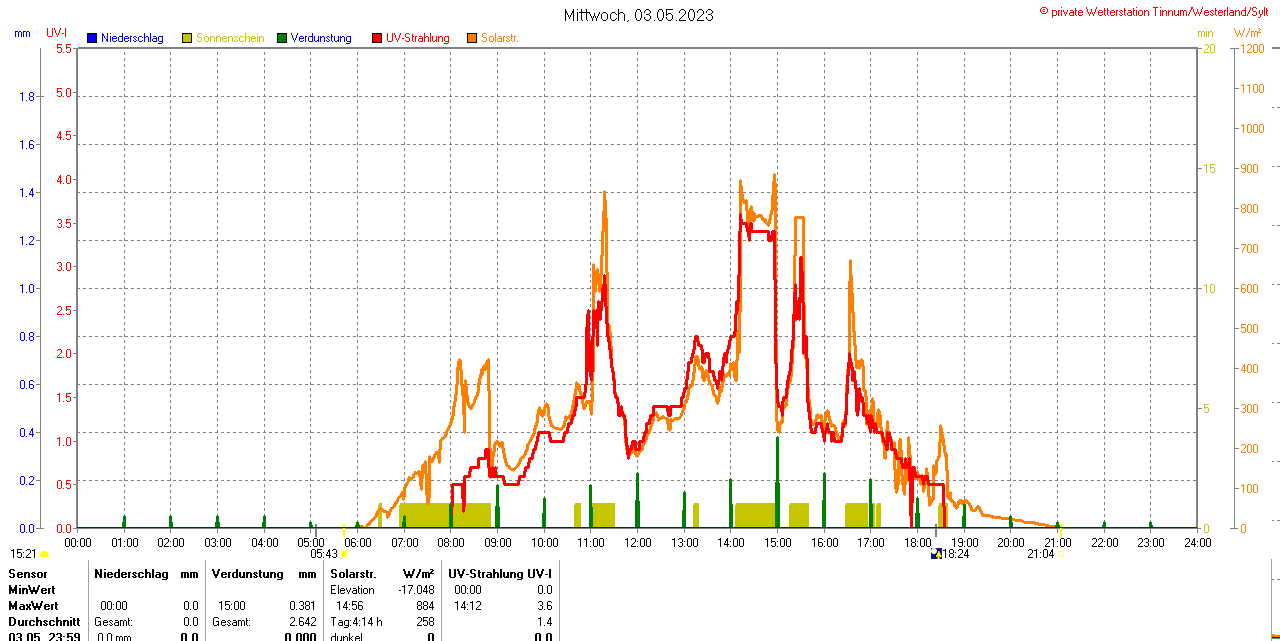This screenshot has height=641, width=1280.
Task: Click the UV-Strahlung column header in the table
Action: [499, 574]
